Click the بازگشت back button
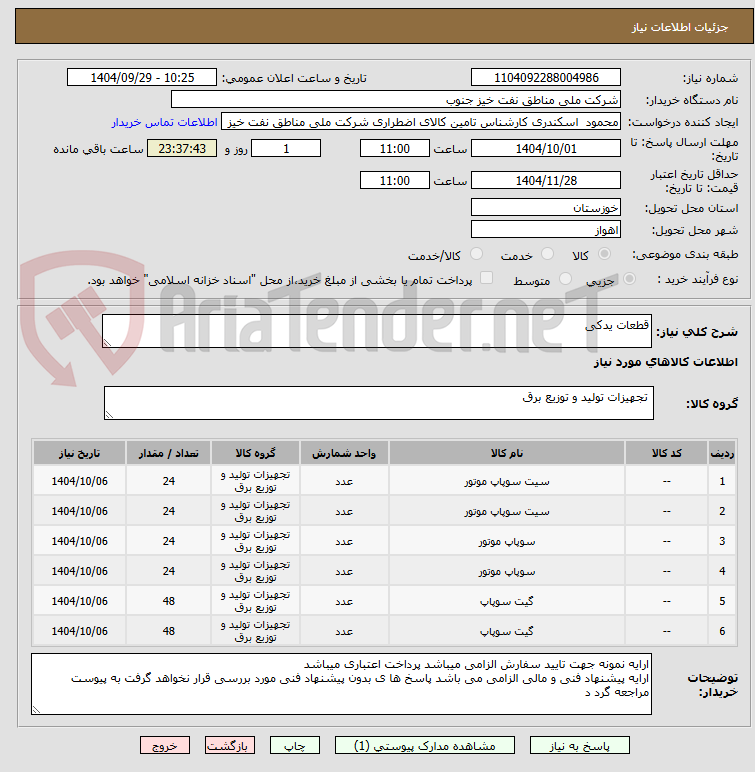The height and width of the screenshot is (772, 755). point(230,745)
